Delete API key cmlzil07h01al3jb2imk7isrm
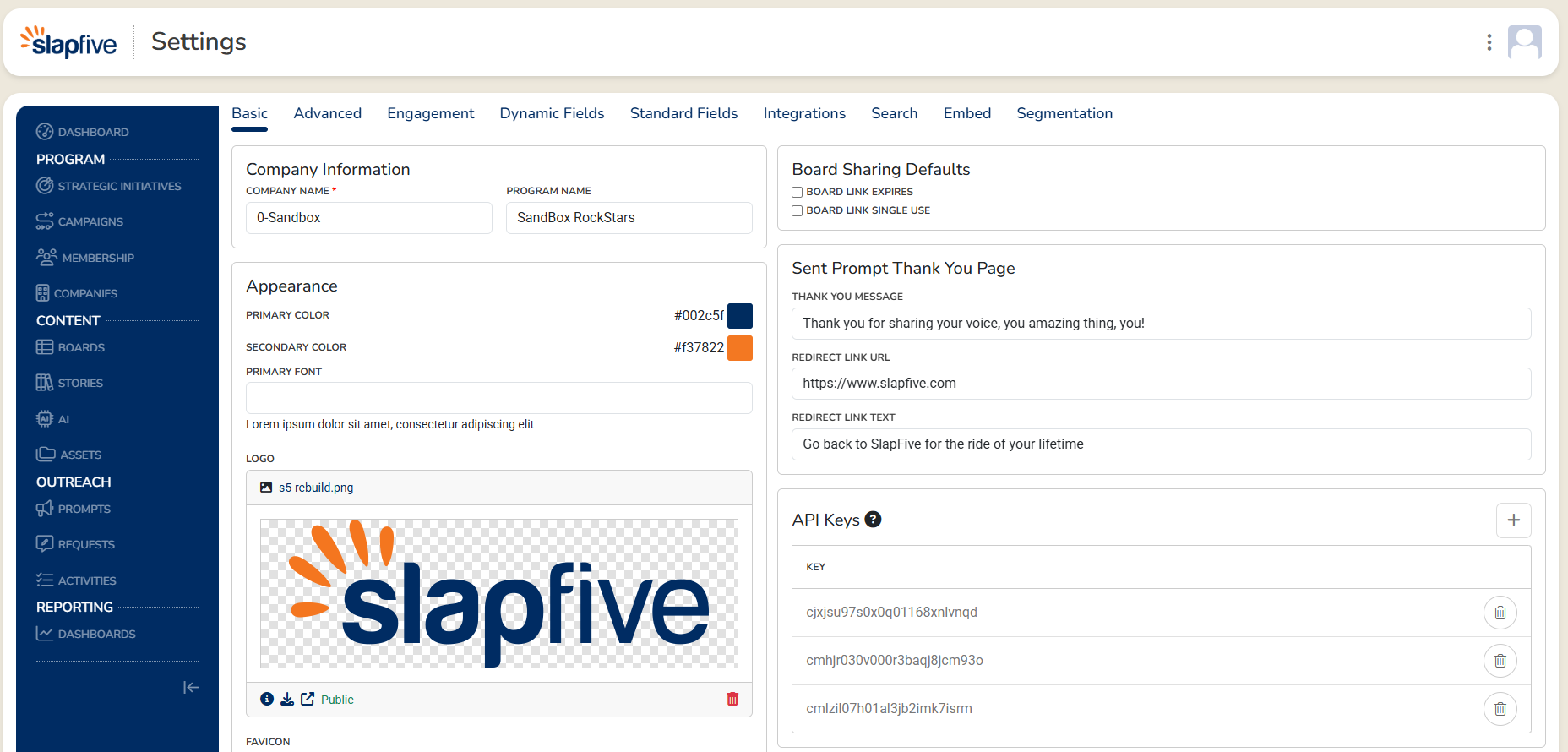The width and height of the screenshot is (1568, 752). [x=1500, y=709]
